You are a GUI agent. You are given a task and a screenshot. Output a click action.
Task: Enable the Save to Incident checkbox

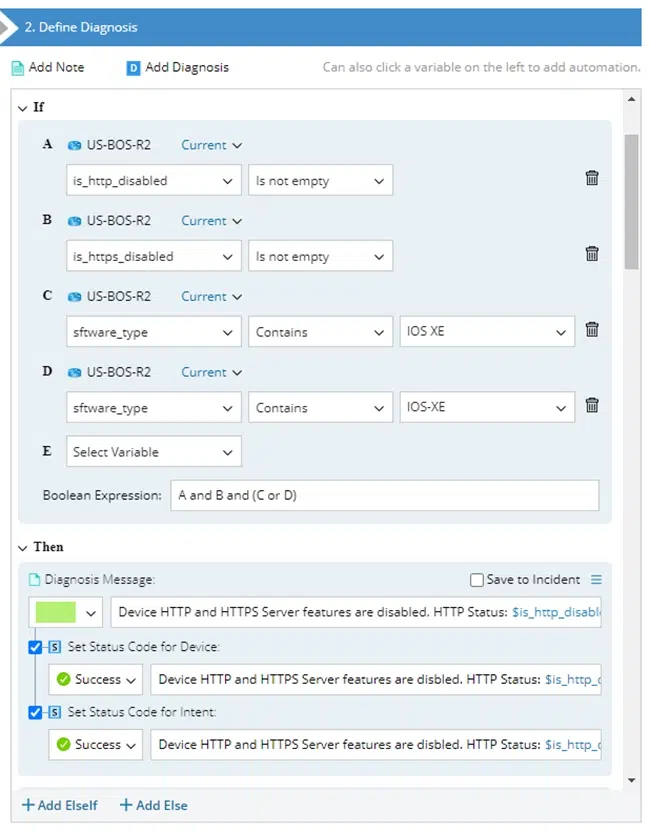coord(476,579)
